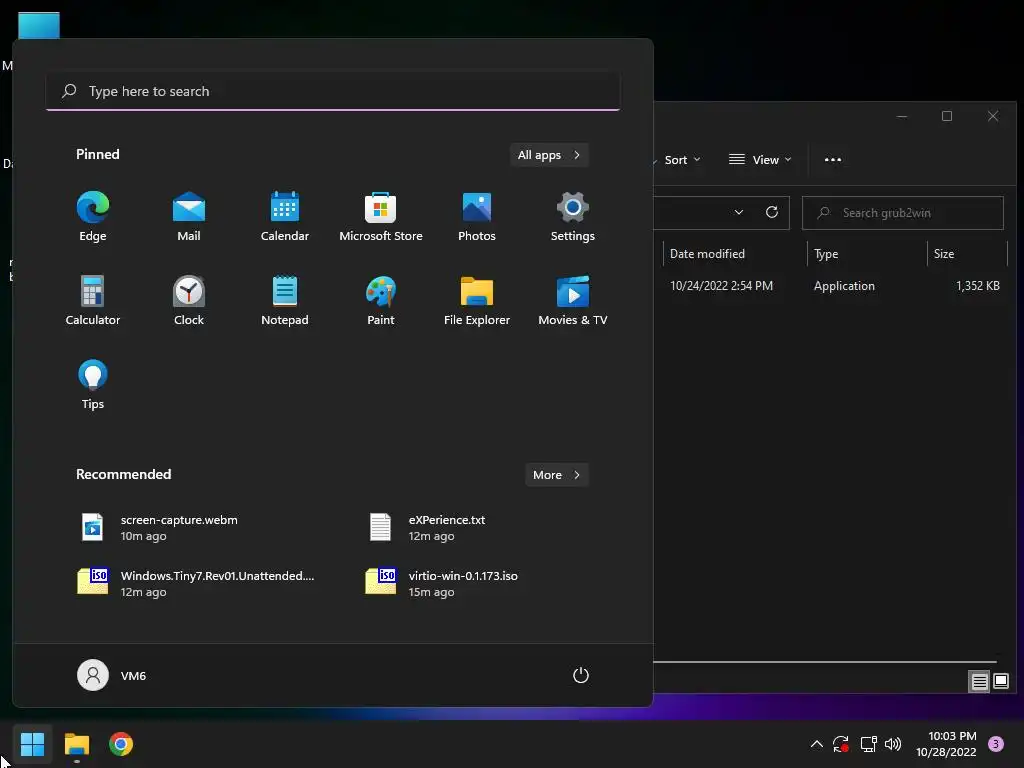Click the Windows Start button on taskbar
Viewport: 1024px width, 768px height.
[33, 744]
